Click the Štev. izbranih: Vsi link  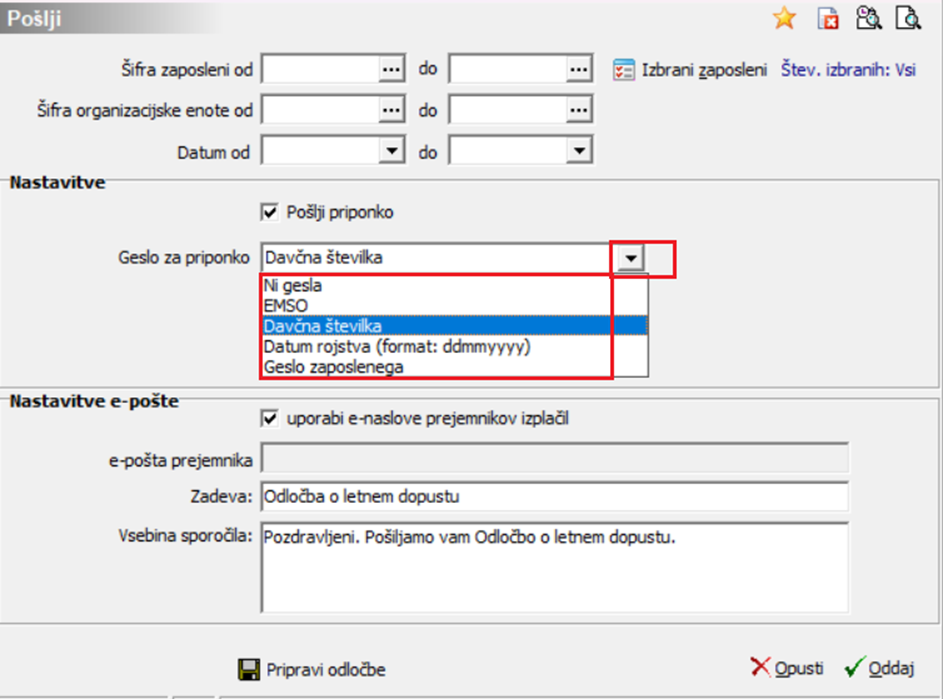(x=848, y=70)
